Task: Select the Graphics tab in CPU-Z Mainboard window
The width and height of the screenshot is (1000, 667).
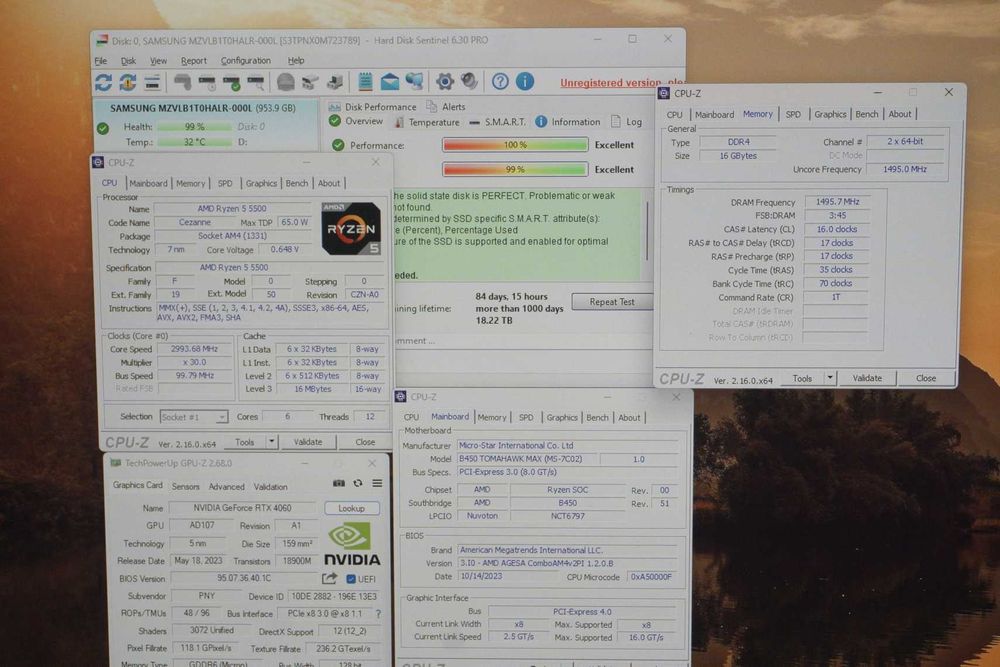Action: pyautogui.click(x=562, y=418)
